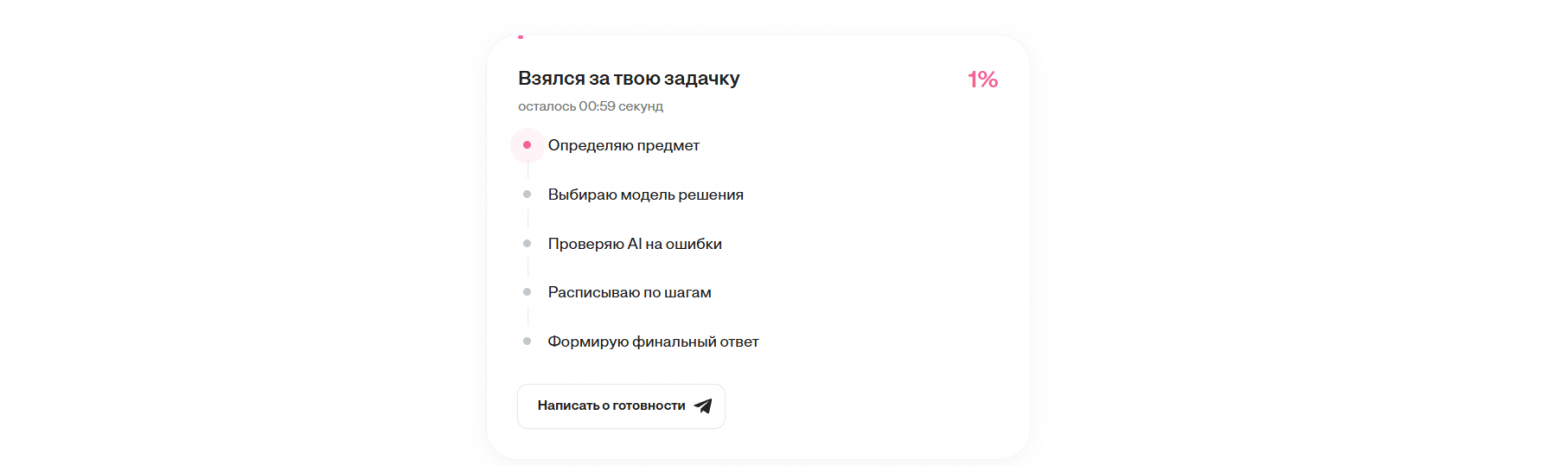
Task: Click the gray dot beside Выбираю модель решения
Action: [x=527, y=194]
